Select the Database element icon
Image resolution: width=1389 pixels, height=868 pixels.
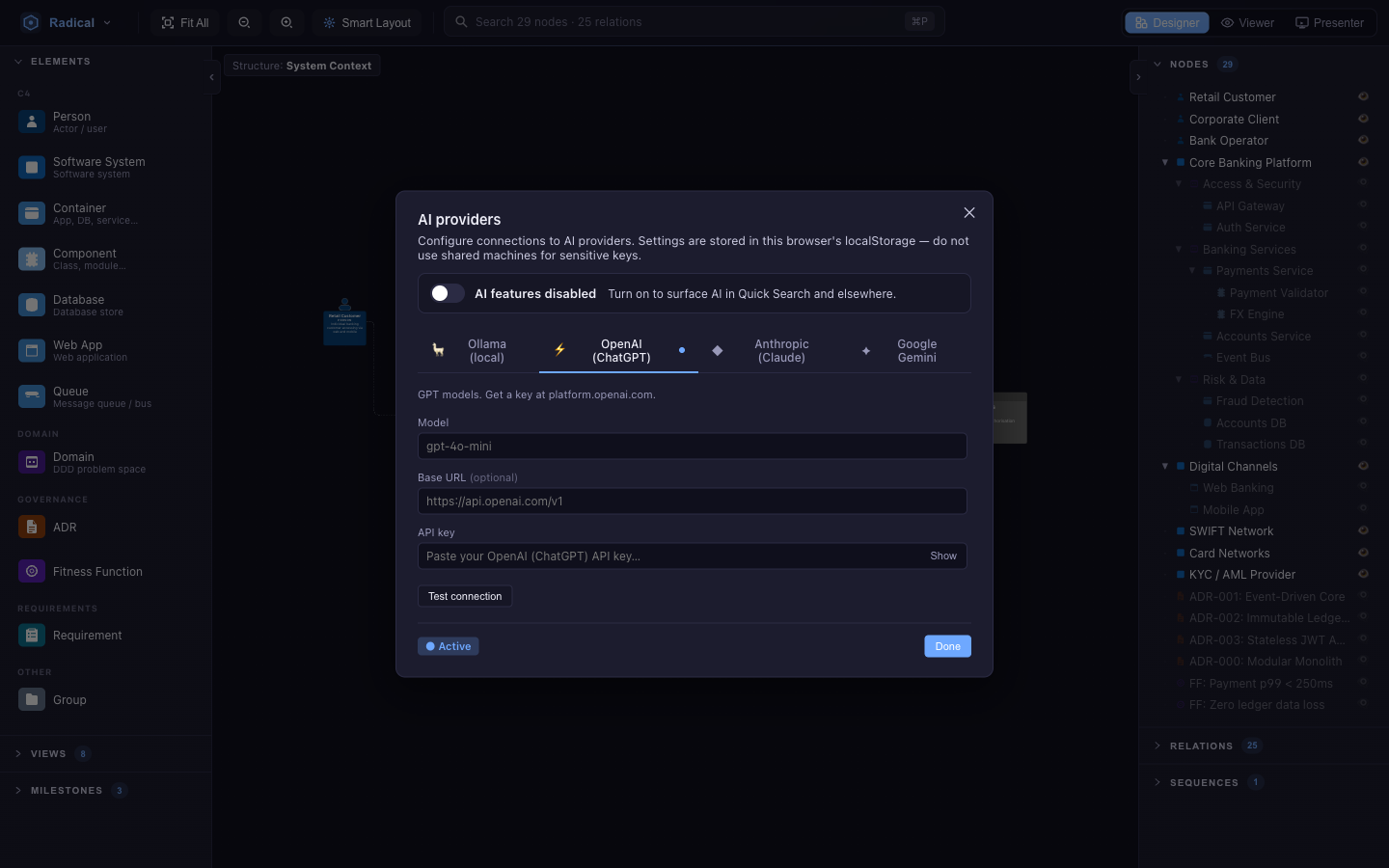(x=32, y=305)
